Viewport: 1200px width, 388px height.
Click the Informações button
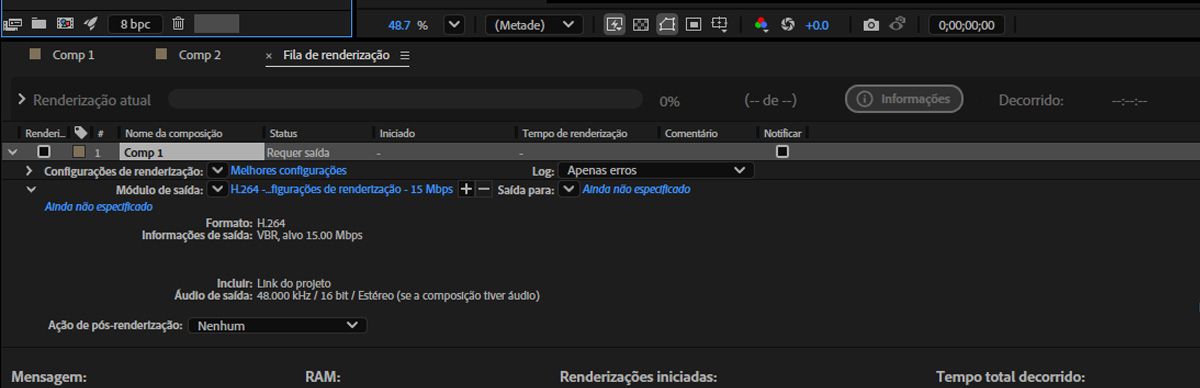coord(904,99)
